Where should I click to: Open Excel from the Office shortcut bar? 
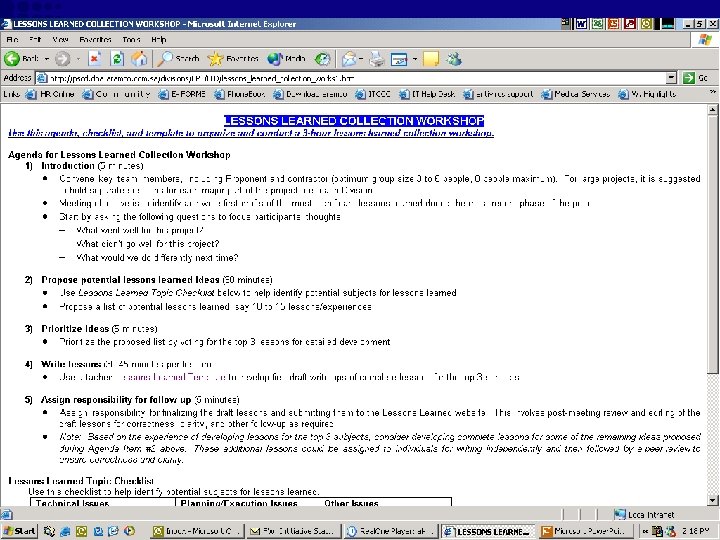(597, 23)
